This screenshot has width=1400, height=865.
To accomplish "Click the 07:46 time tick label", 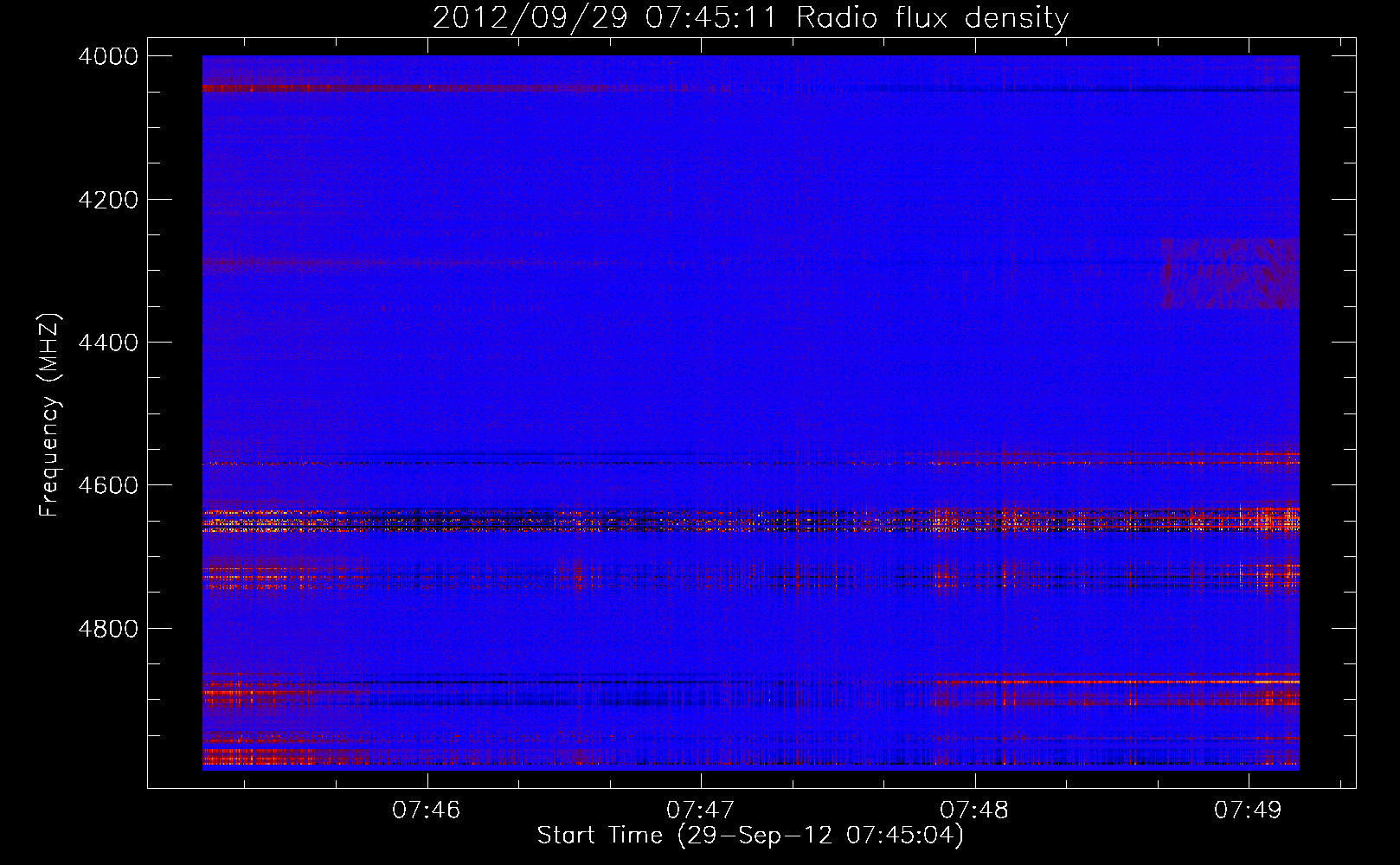I will coord(427,811).
